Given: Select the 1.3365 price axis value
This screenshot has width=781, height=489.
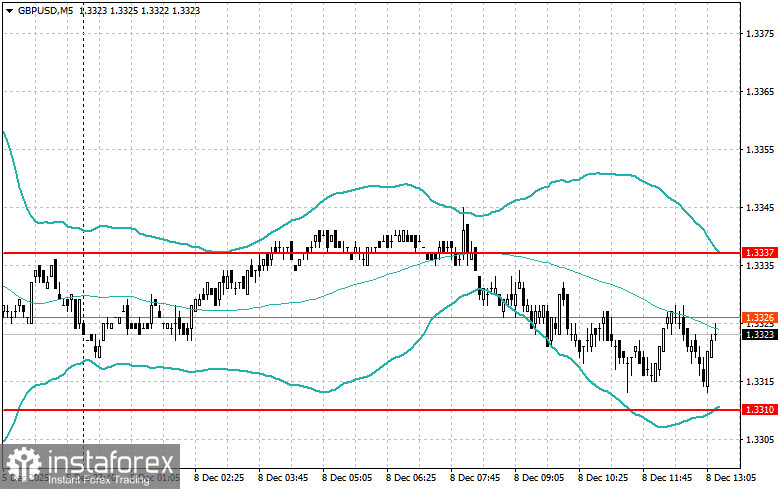Looking at the screenshot, I should (x=760, y=92).
